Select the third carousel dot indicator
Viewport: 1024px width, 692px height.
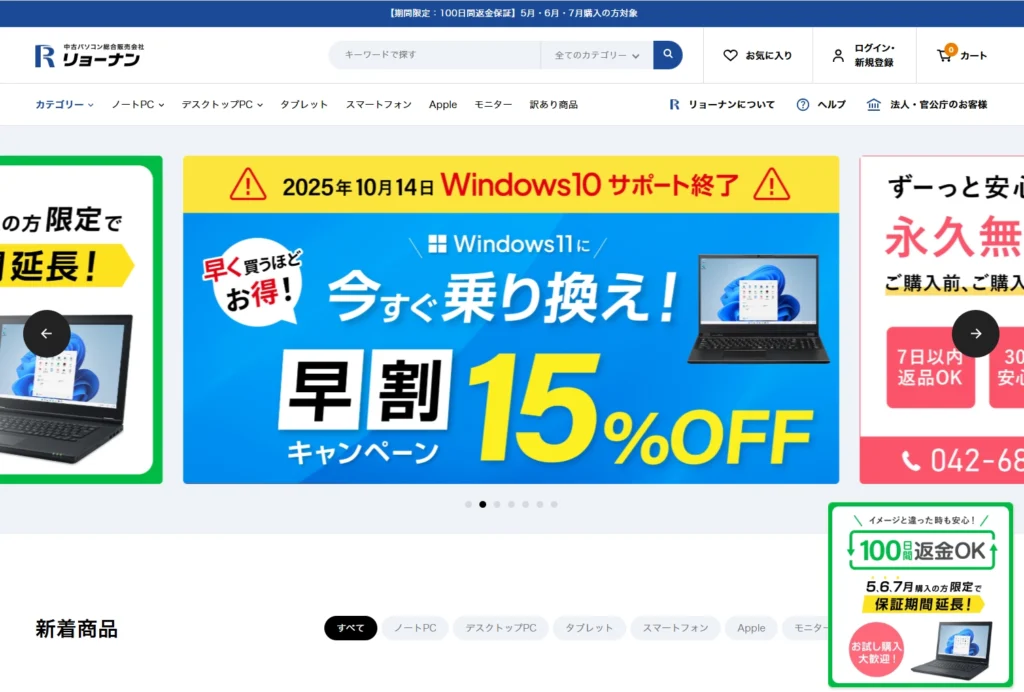[497, 505]
